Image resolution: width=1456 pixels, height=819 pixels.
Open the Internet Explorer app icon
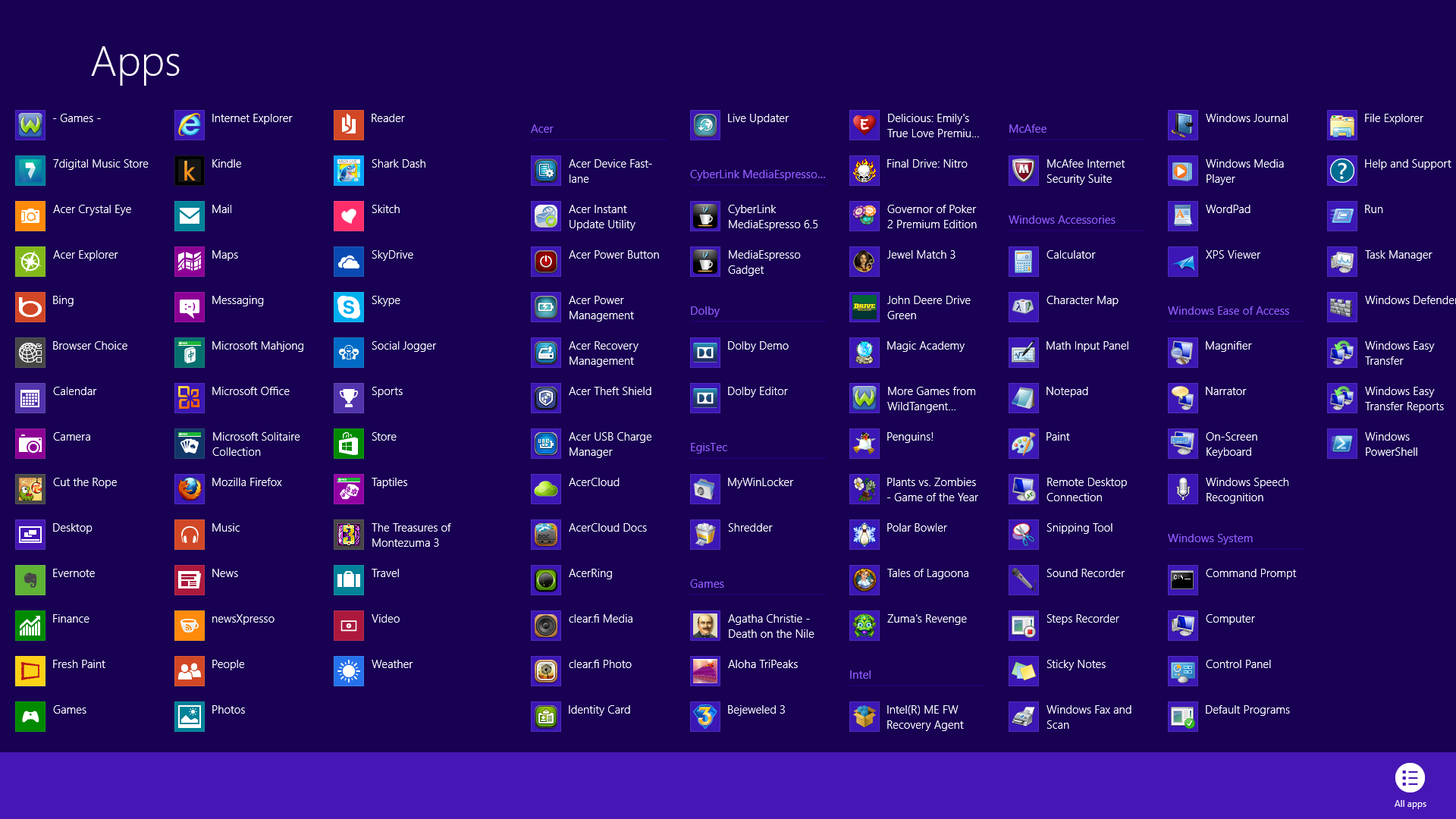[190, 125]
